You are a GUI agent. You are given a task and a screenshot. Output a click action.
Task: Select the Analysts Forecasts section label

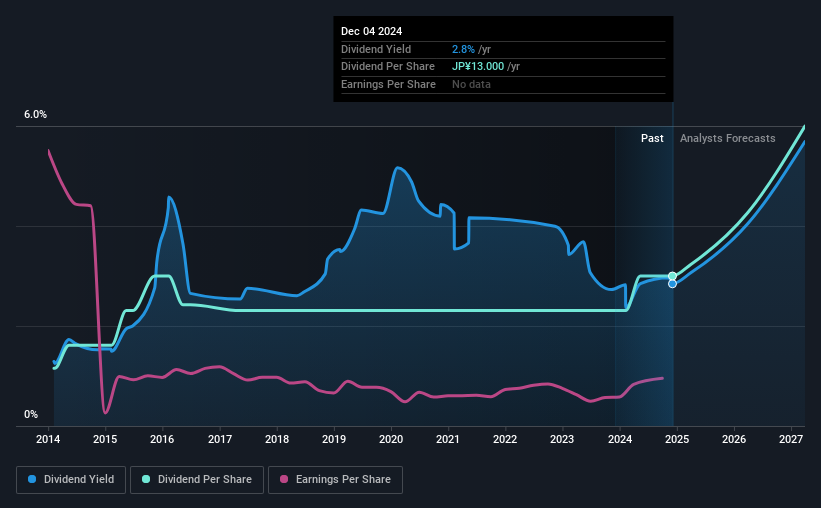[x=727, y=139]
